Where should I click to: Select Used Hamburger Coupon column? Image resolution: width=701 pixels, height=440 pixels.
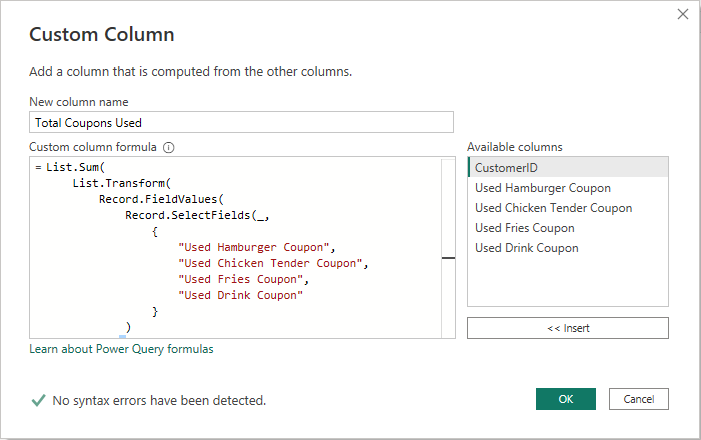click(542, 188)
